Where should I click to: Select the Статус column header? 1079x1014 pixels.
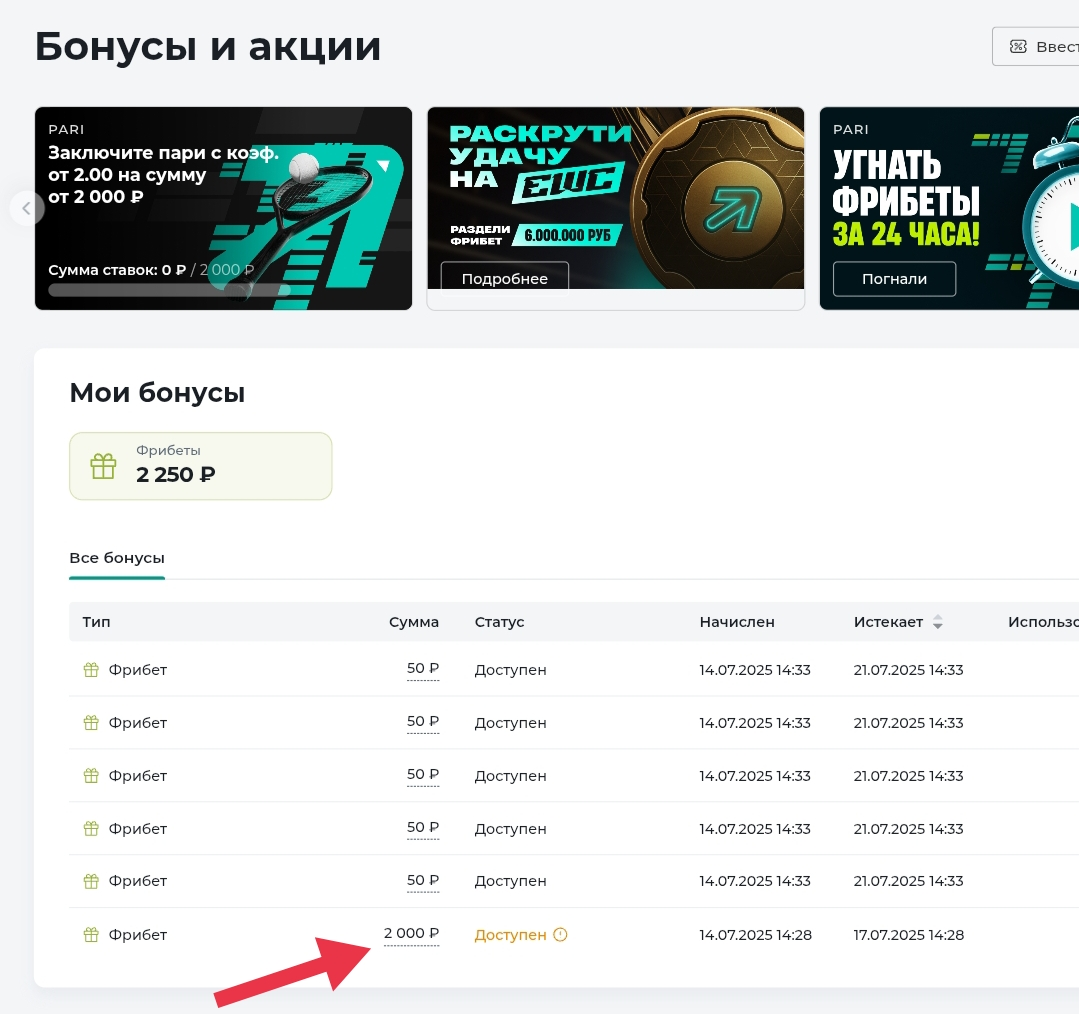coord(498,622)
